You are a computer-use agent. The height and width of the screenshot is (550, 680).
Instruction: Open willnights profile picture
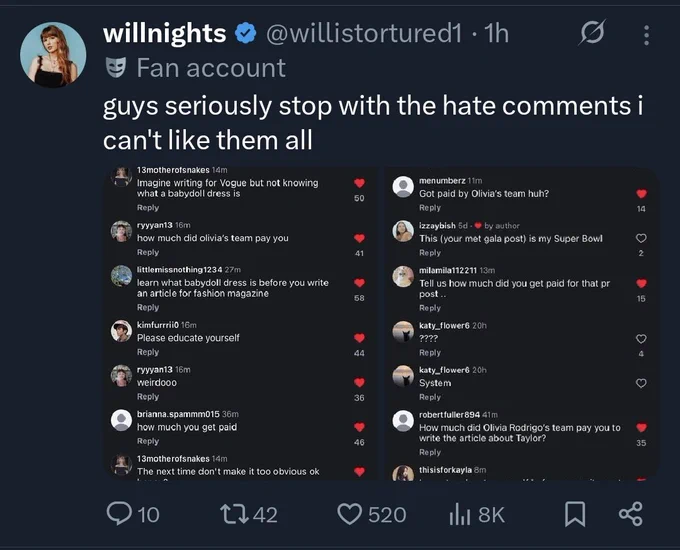[x=53, y=55]
